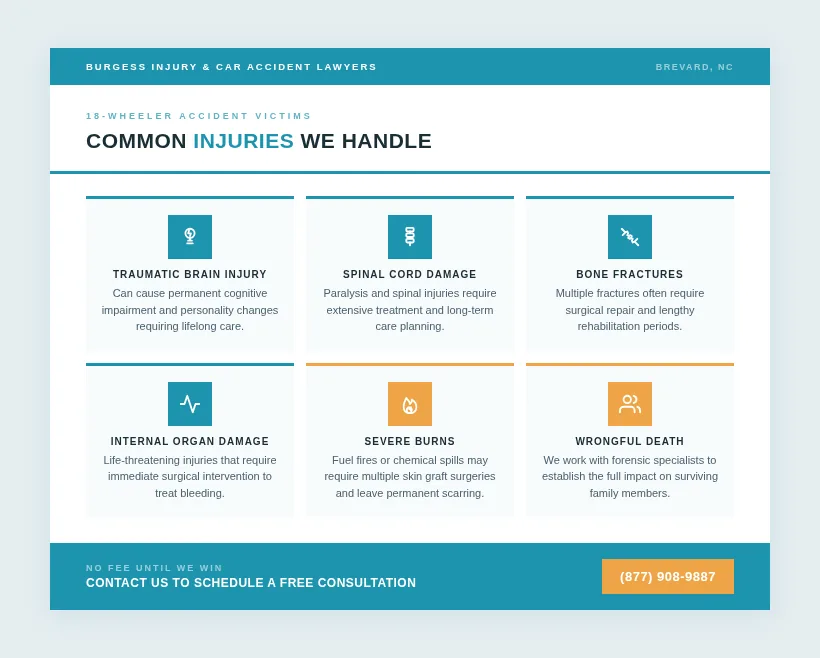Click the NO FEE UNTIL WE WIN text
The width and height of the screenshot is (820, 658).
coord(154,567)
